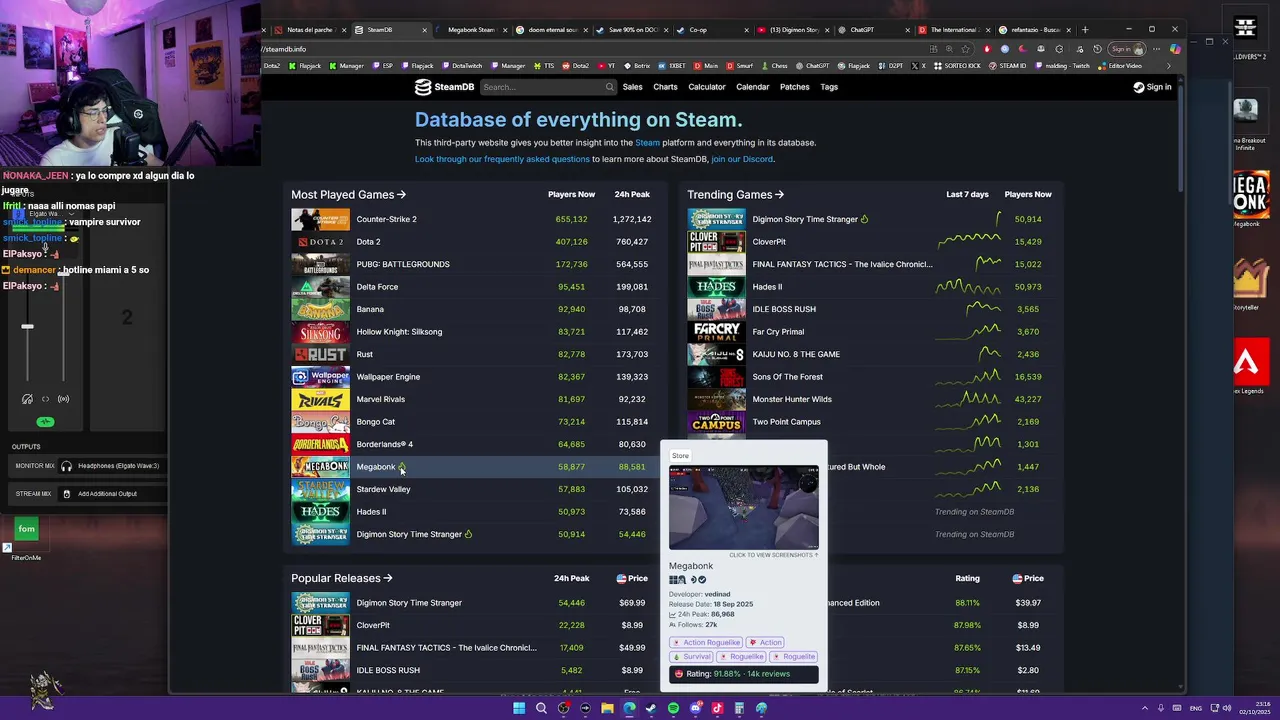This screenshot has width=1280, height=720.
Task: Click the Store button in Megabonk popup
Action: coord(680,456)
